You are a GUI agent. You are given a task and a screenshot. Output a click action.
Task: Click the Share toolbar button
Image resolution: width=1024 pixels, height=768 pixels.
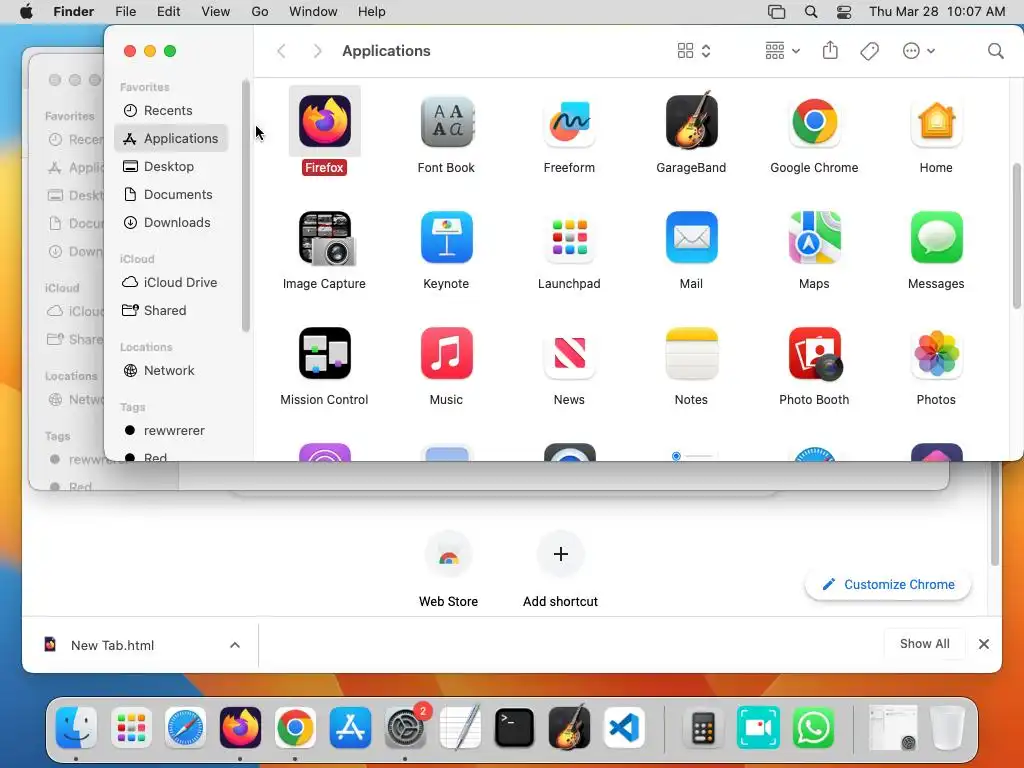pyautogui.click(x=830, y=50)
